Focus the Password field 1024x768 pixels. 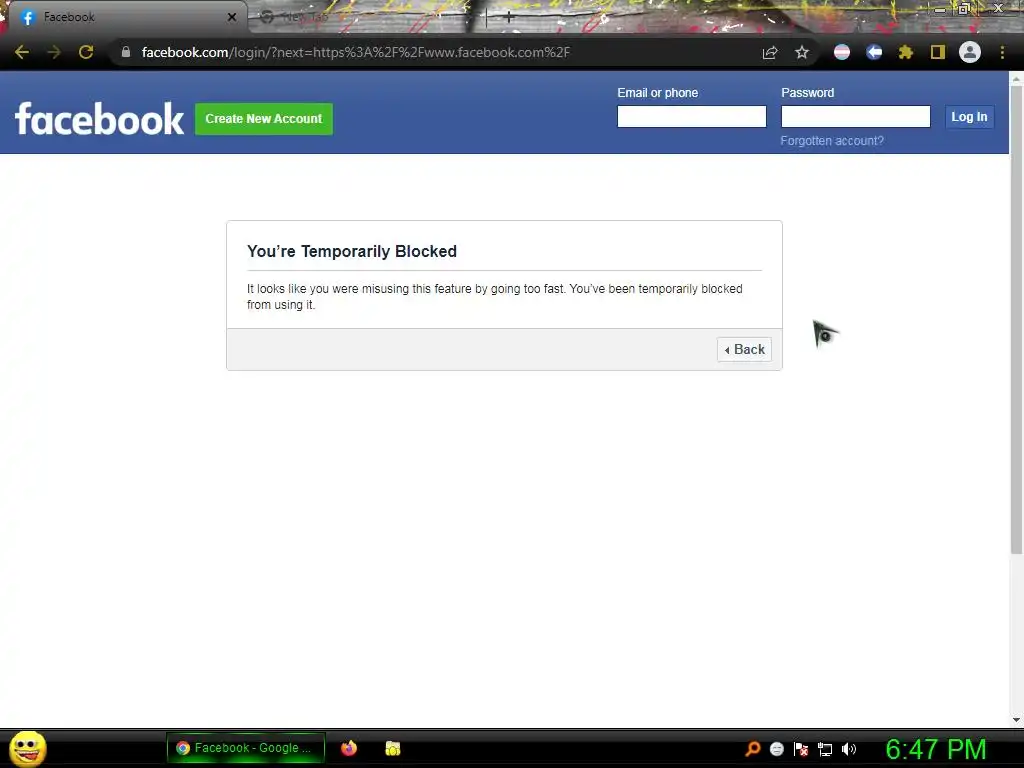click(856, 116)
